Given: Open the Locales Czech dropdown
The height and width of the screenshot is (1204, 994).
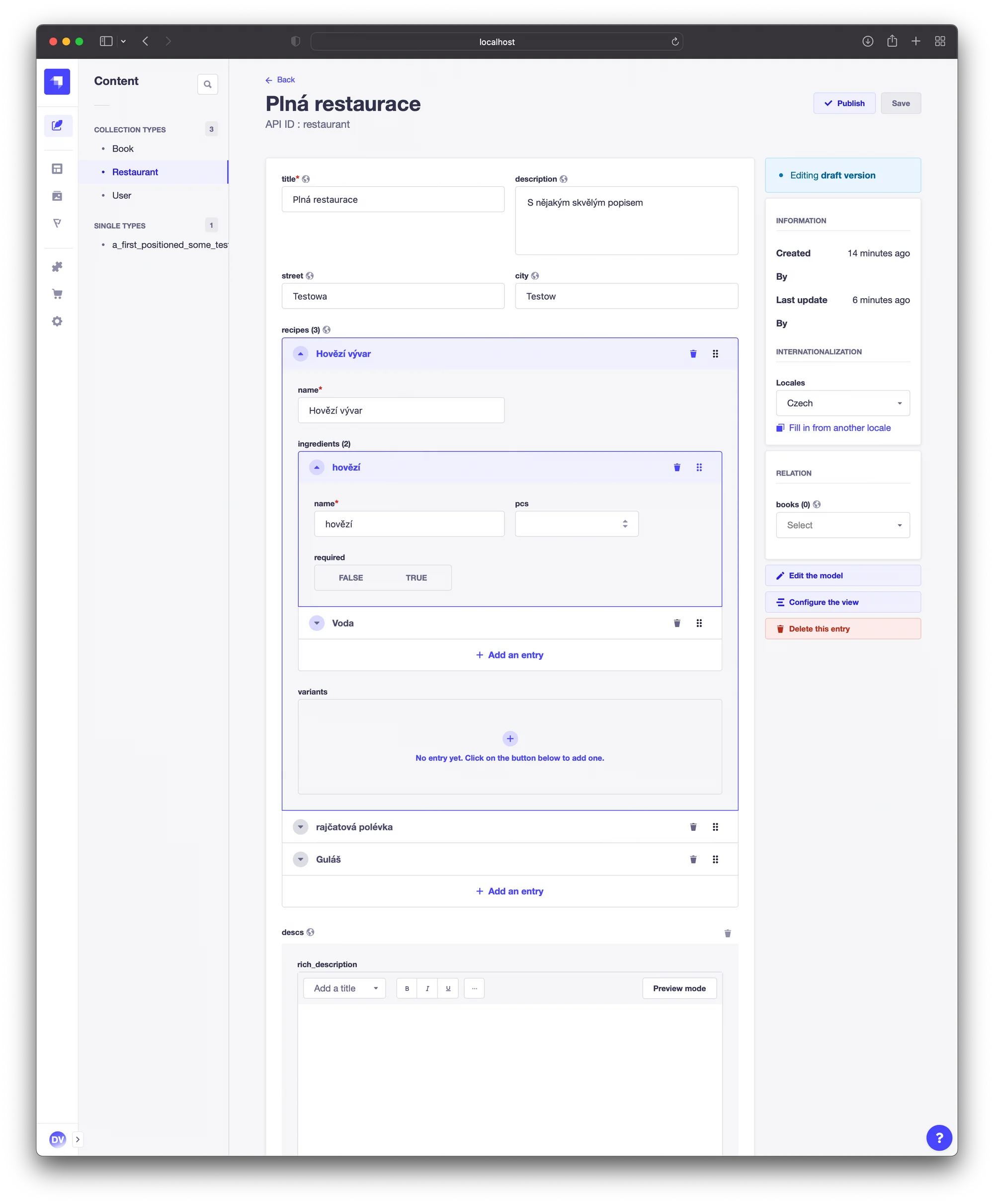Looking at the screenshot, I should coord(842,403).
